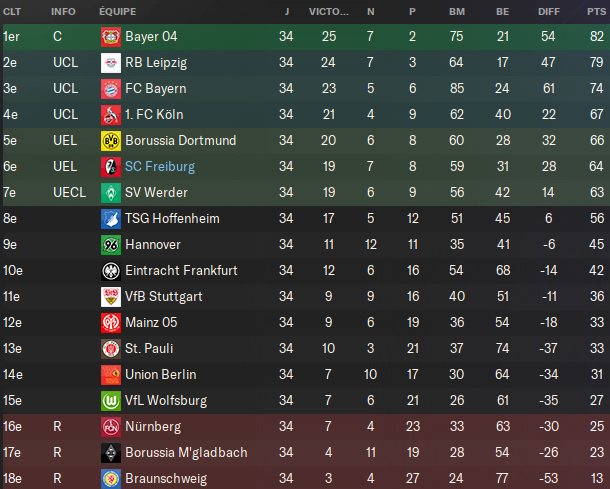The image size is (610, 489).
Task: Click the CLT column header
Action: coord(13,12)
